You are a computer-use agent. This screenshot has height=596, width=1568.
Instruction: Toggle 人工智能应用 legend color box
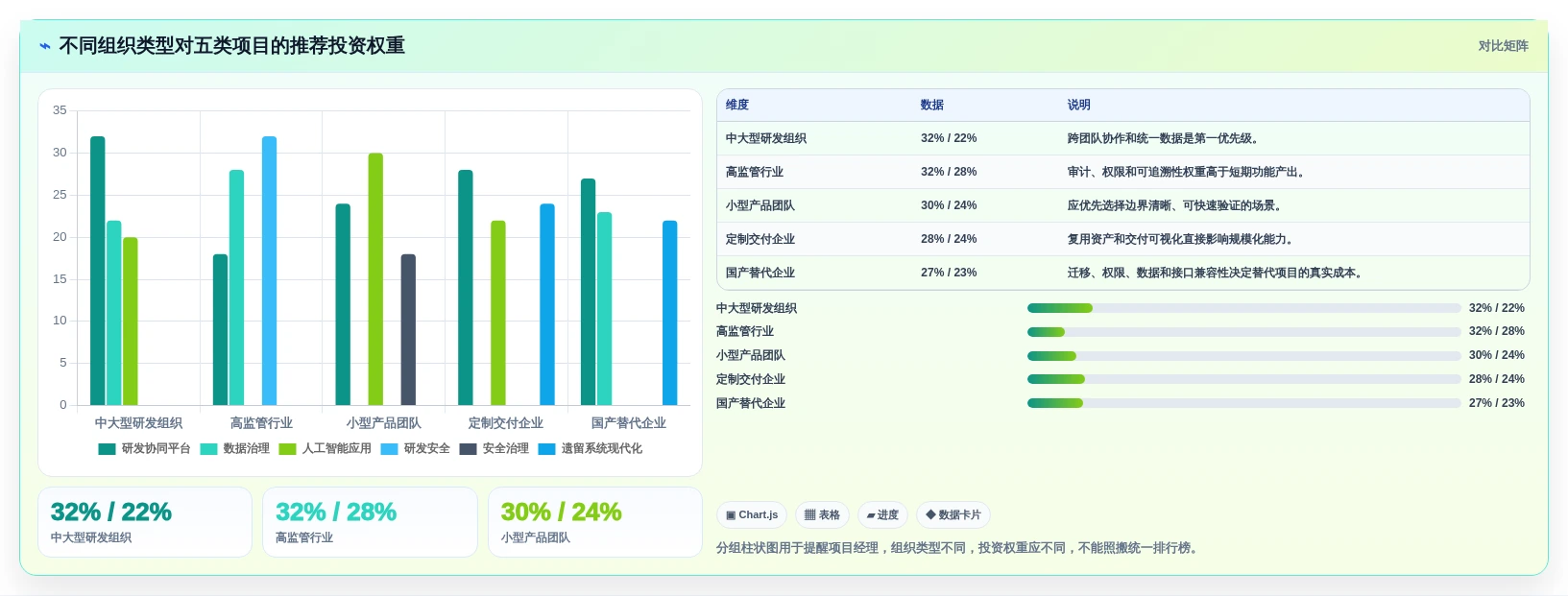coord(287,449)
